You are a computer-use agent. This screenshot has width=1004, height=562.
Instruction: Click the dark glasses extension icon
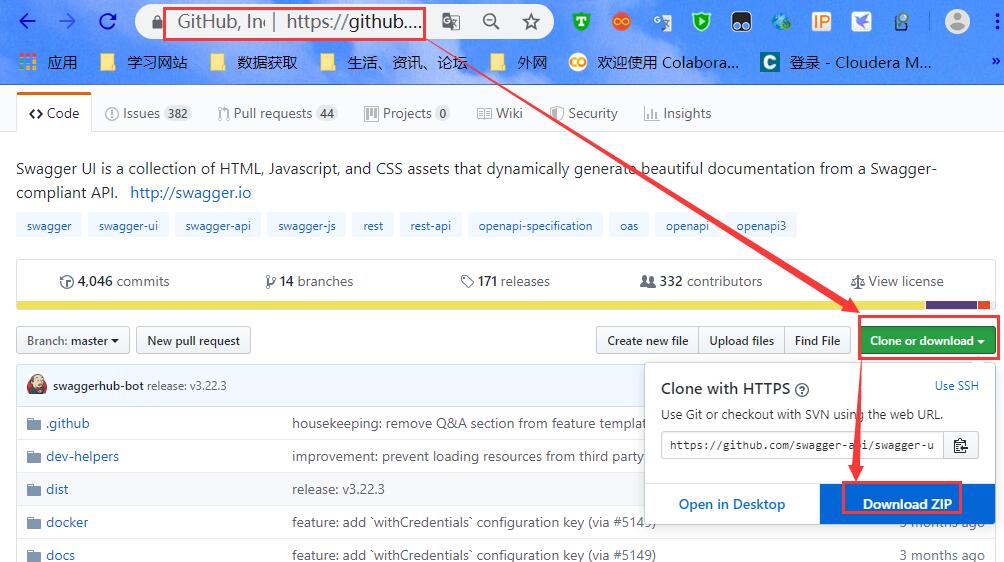click(x=741, y=22)
